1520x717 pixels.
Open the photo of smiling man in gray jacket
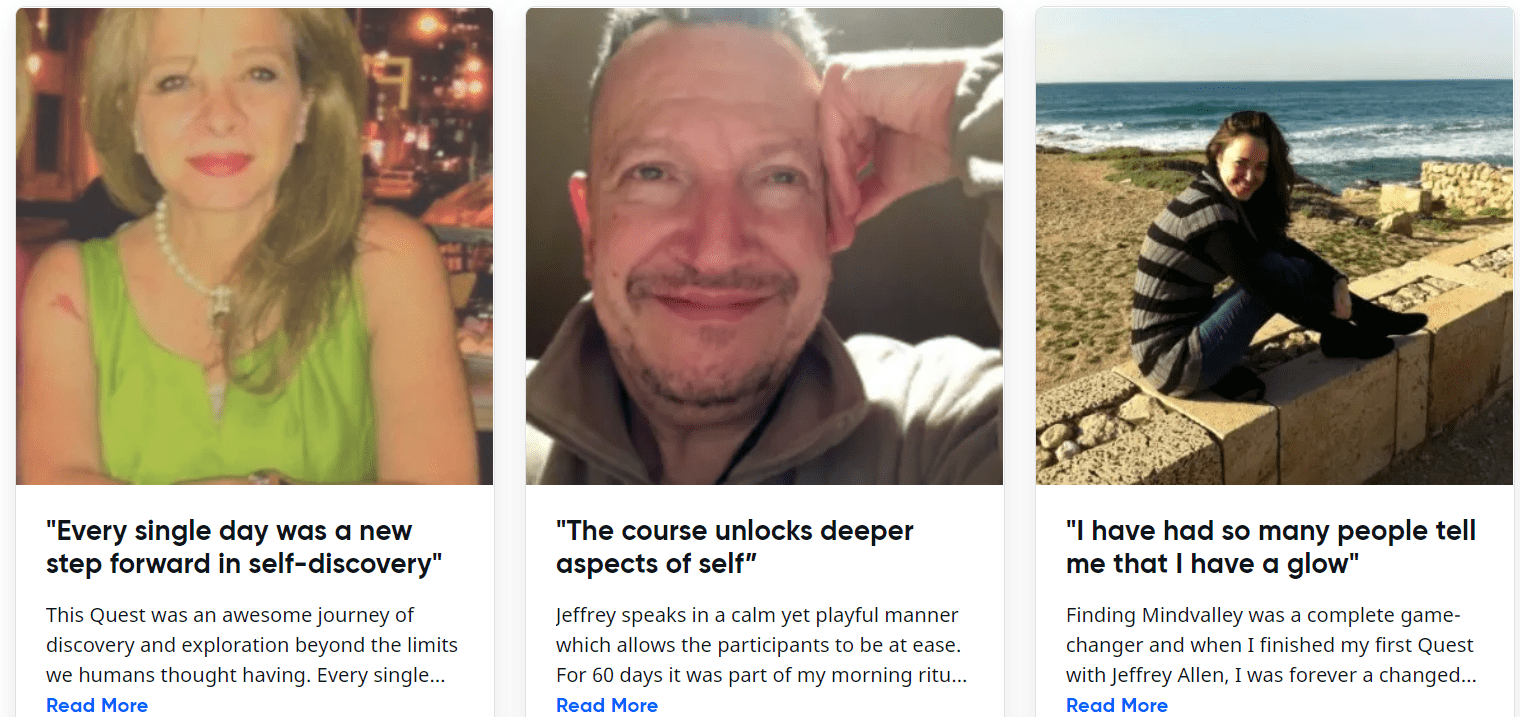click(x=764, y=247)
